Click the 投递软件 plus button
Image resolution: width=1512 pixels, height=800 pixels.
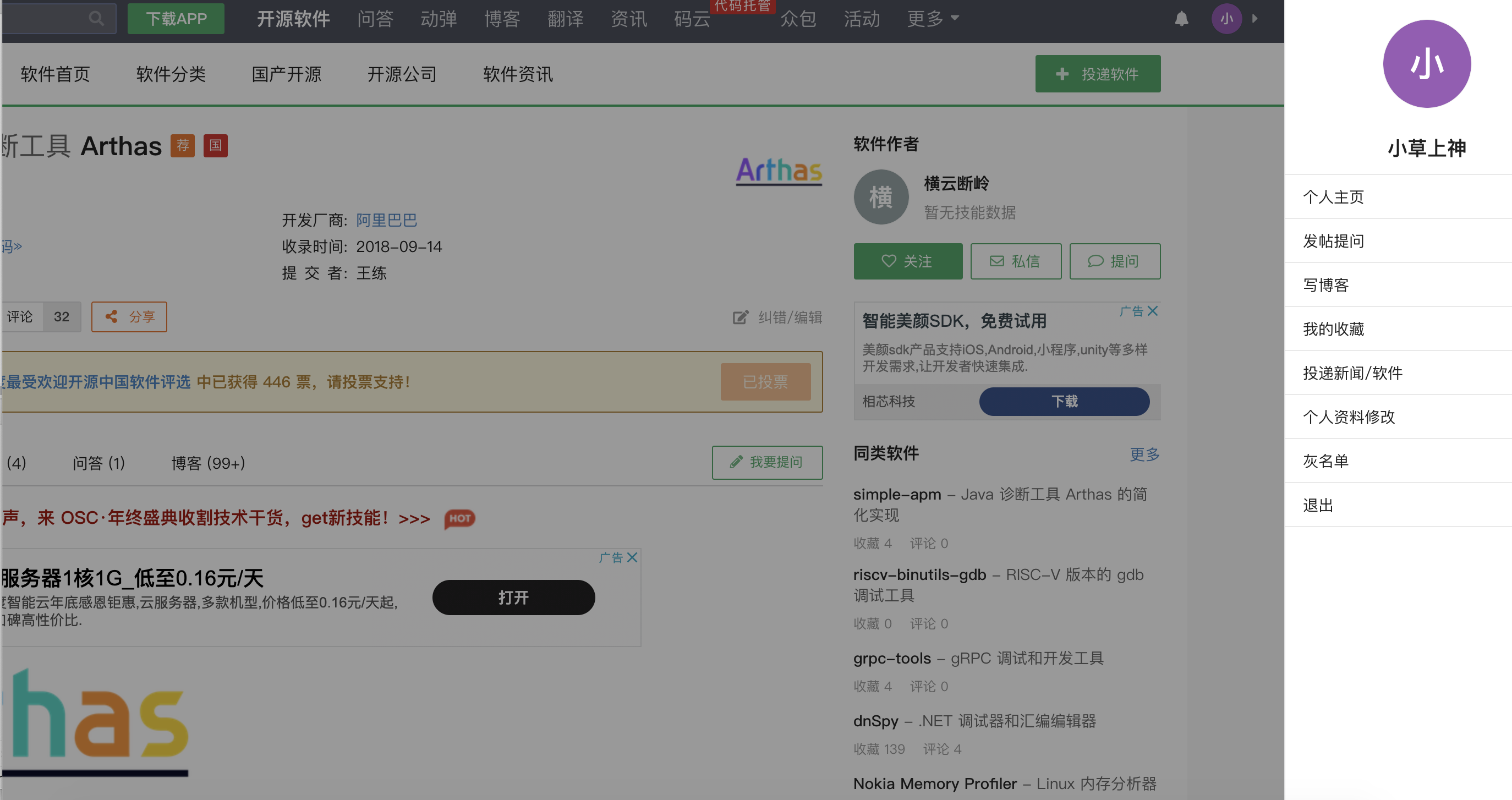(1098, 73)
